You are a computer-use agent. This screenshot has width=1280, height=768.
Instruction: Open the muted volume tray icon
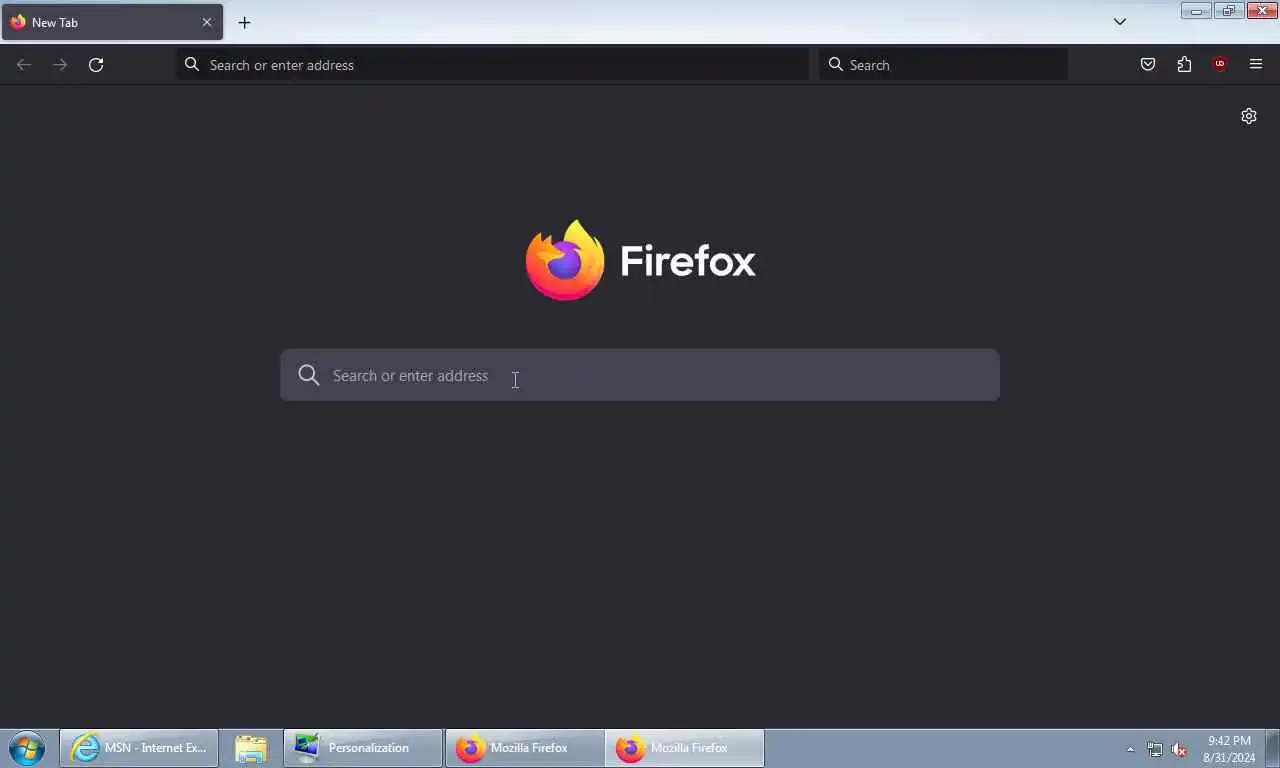tap(1179, 749)
